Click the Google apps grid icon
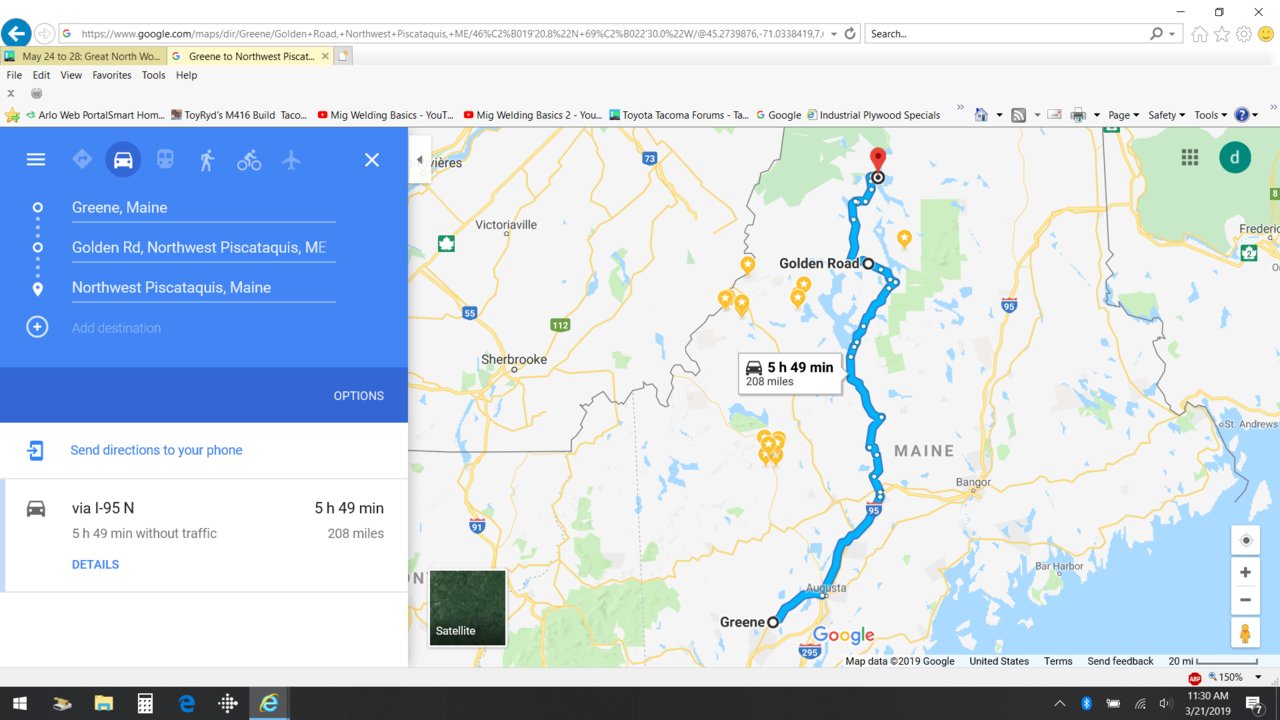This screenshot has width=1280, height=720. click(x=1190, y=157)
